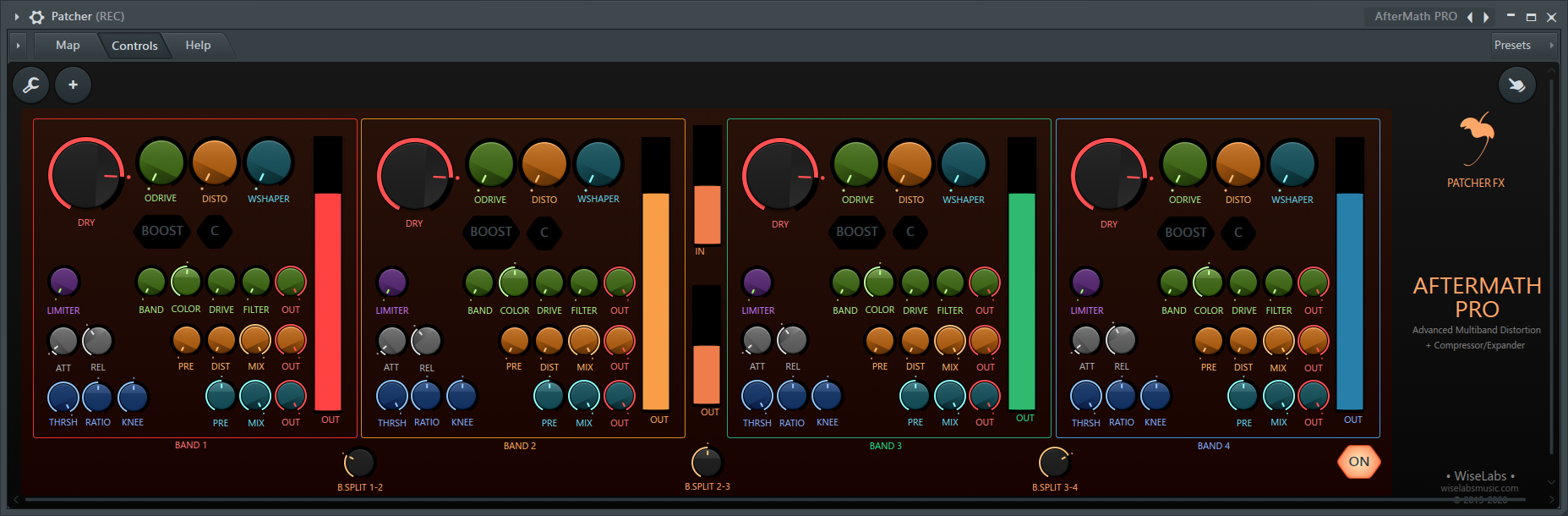Viewport: 1568px width, 516px height.
Task: Click the B.SPLIT 1-2 knob
Action: [x=359, y=463]
